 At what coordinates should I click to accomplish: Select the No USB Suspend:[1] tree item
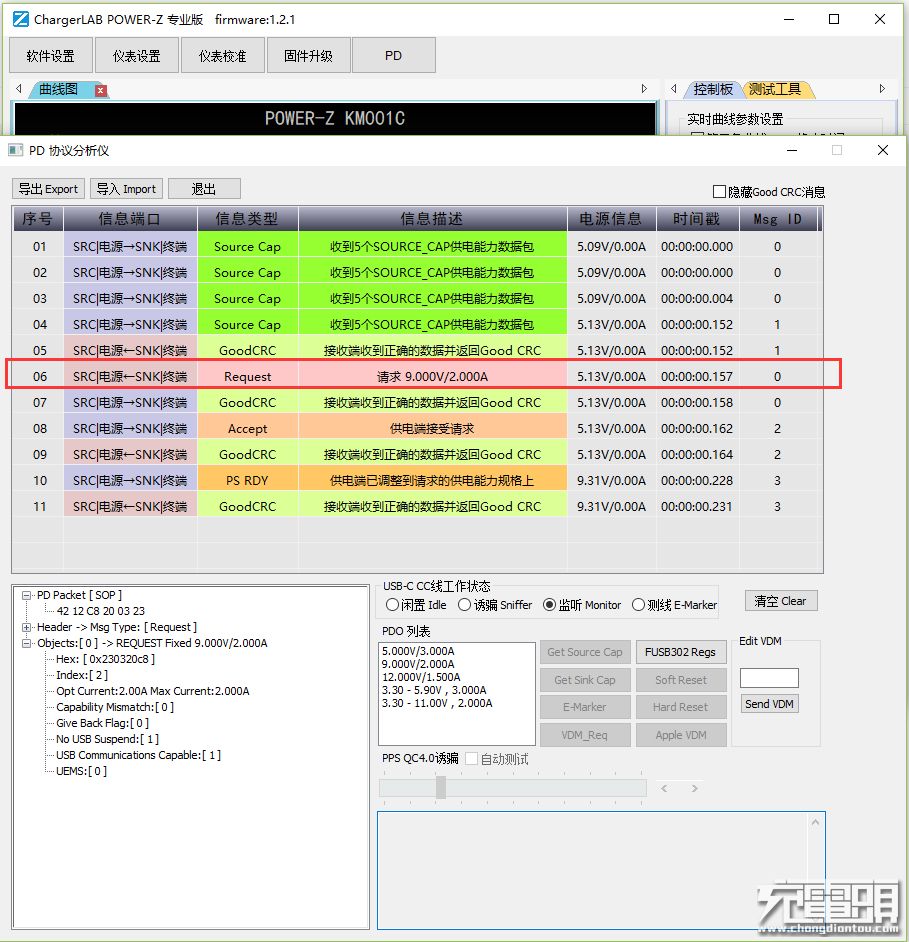(108, 739)
